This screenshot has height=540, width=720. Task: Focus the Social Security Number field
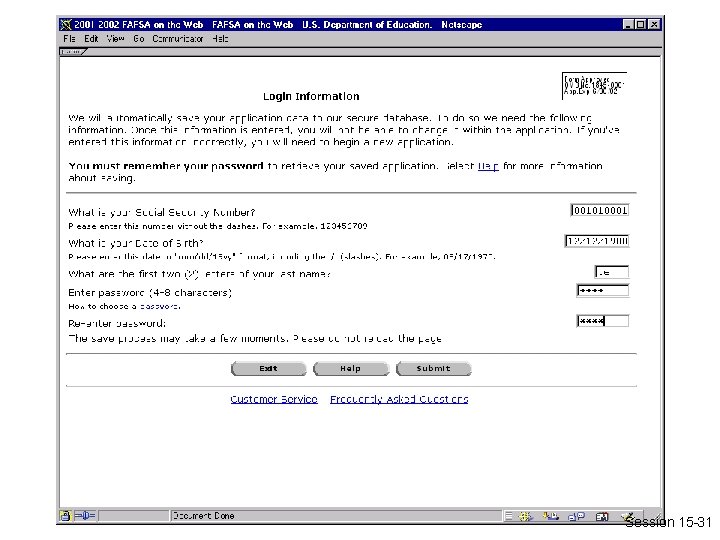click(x=600, y=210)
